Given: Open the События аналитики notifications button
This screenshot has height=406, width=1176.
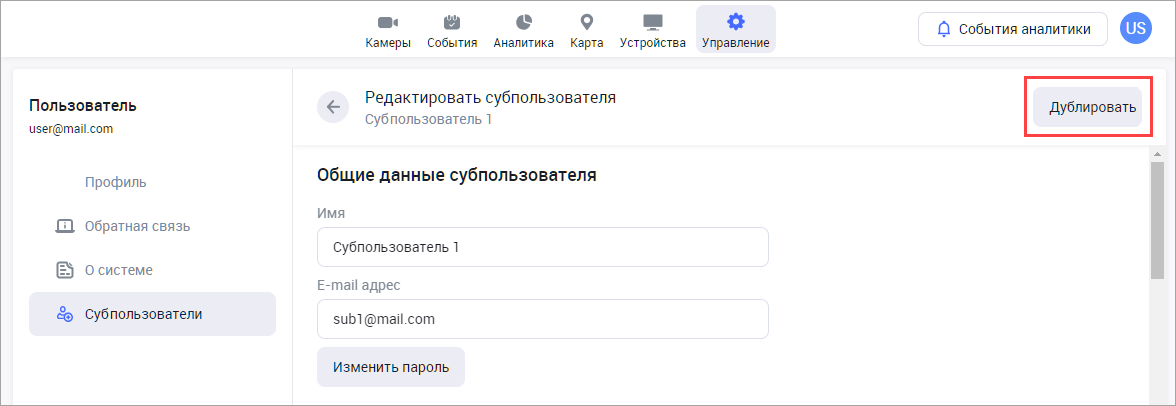Looking at the screenshot, I should [x=1012, y=29].
